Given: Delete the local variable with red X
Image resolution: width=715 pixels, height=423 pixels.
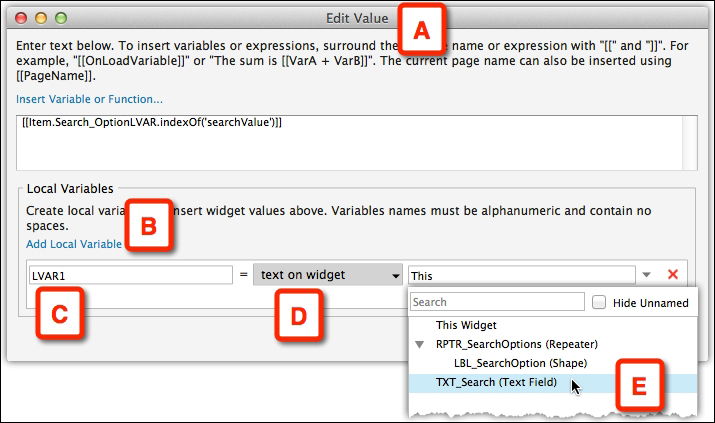Looking at the screenshot, I should coord(673,275).
